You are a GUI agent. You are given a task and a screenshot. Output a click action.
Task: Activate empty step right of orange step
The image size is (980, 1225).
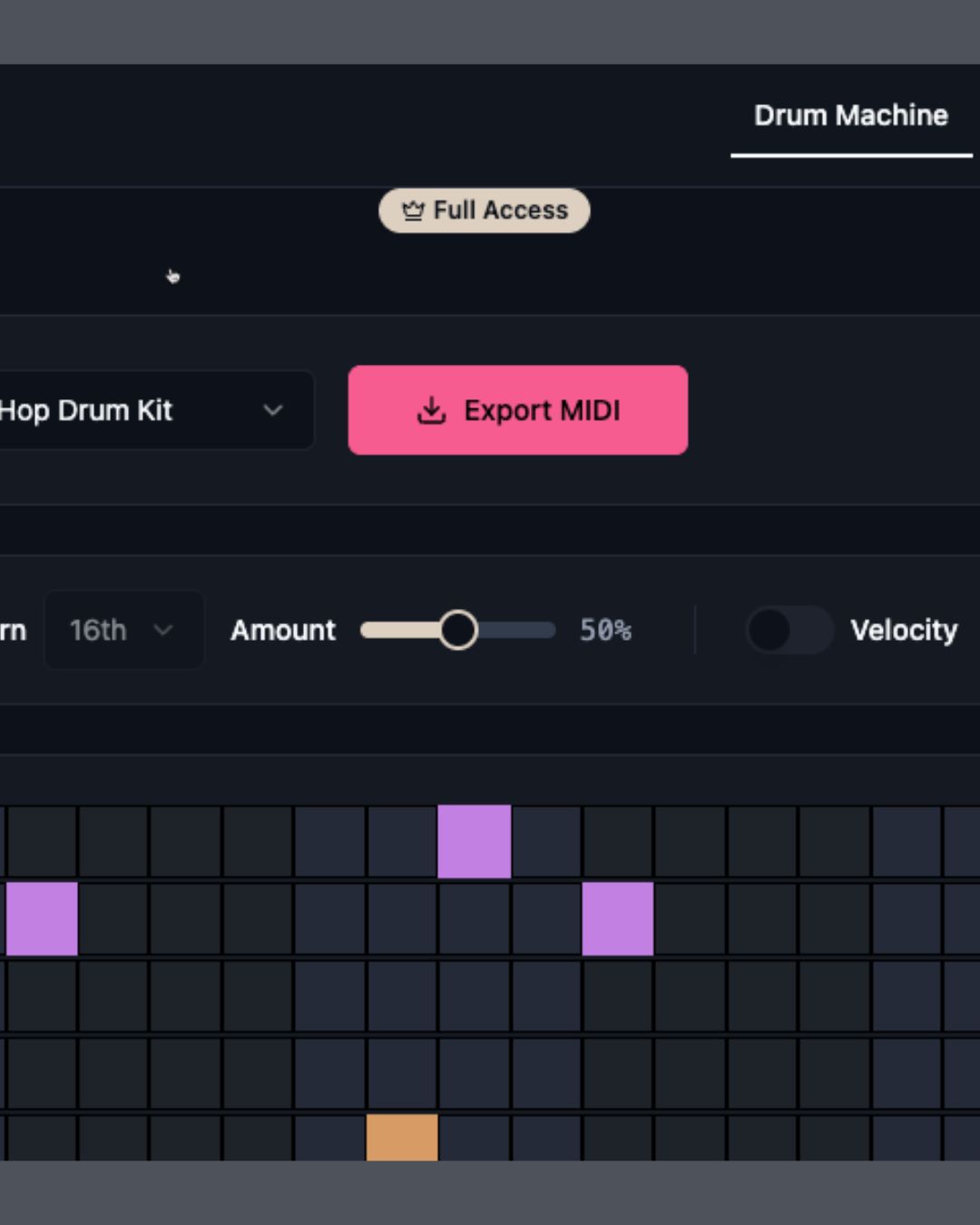point(474,1138)
